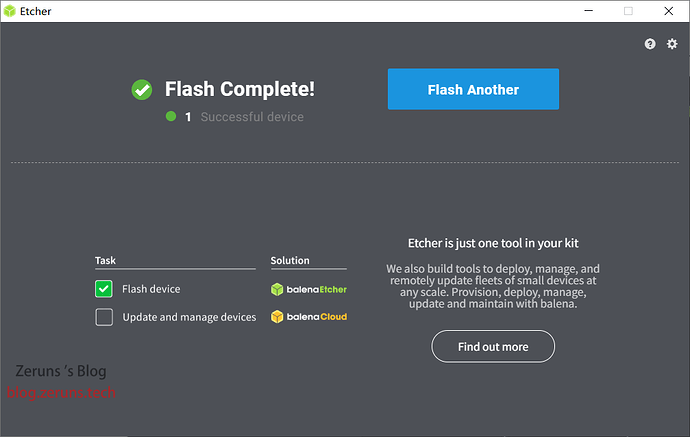
Task: Minimize the Etcher window
Action: click(584, 11)
